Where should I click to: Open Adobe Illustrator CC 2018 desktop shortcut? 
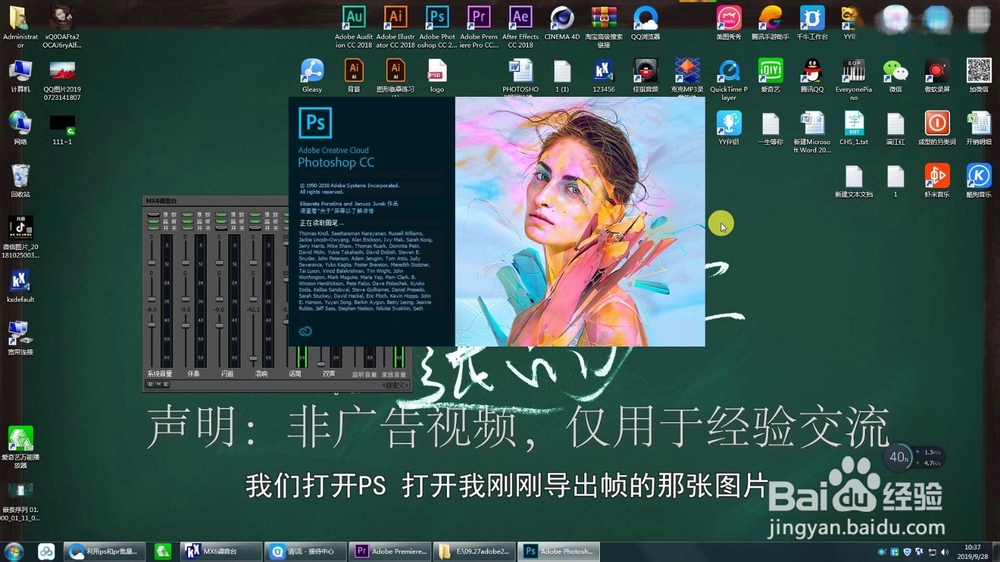pyautogui.click(x=395, y=26)
